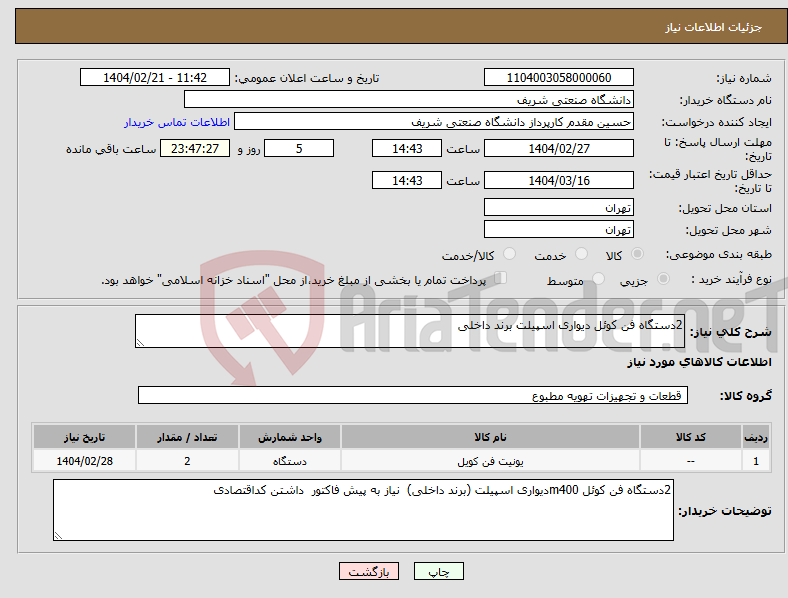Select the کالا/خدمت radio button
788x598 pixels.
pos(510,254)
